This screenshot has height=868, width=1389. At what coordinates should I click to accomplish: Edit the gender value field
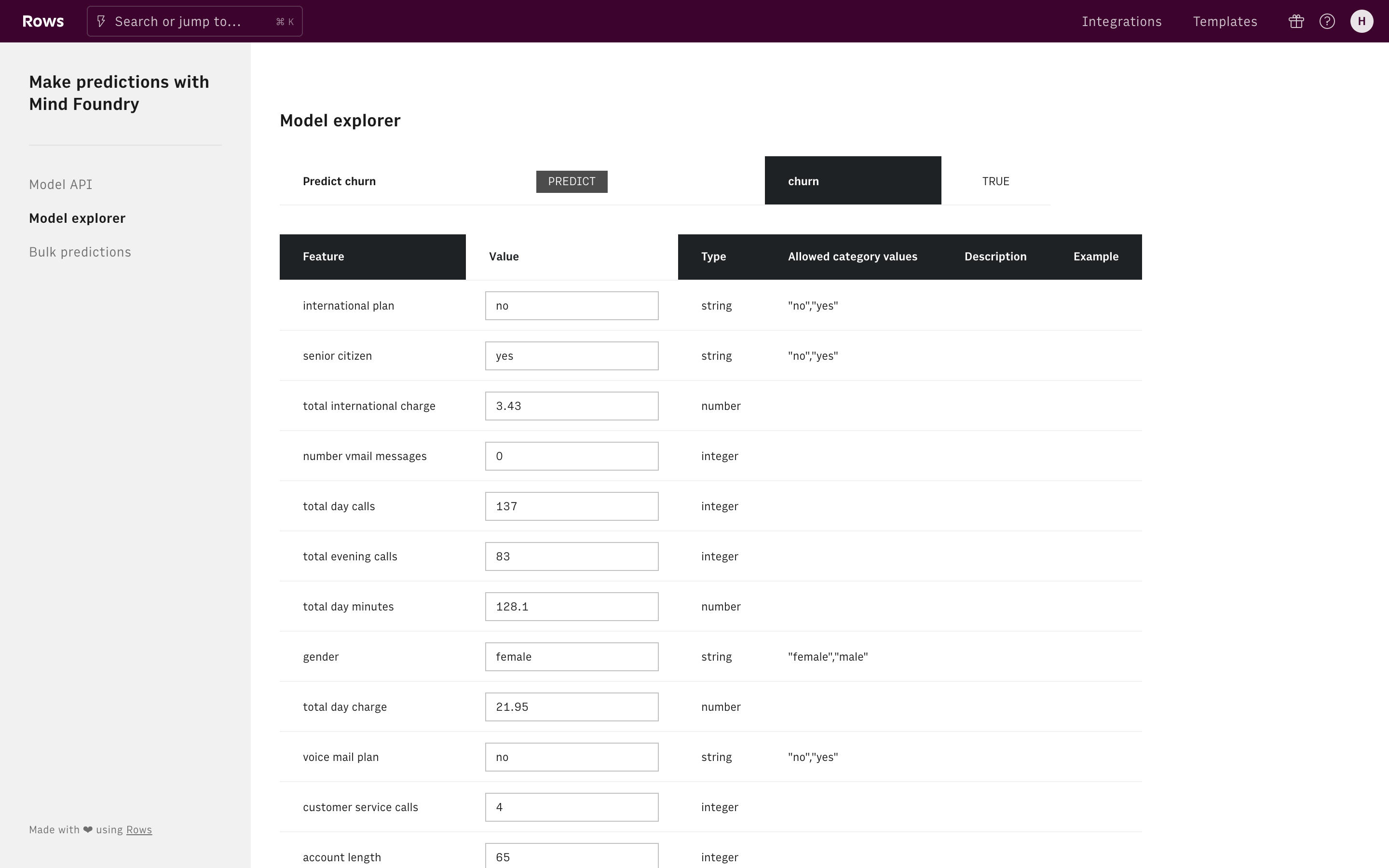point(572,657)
